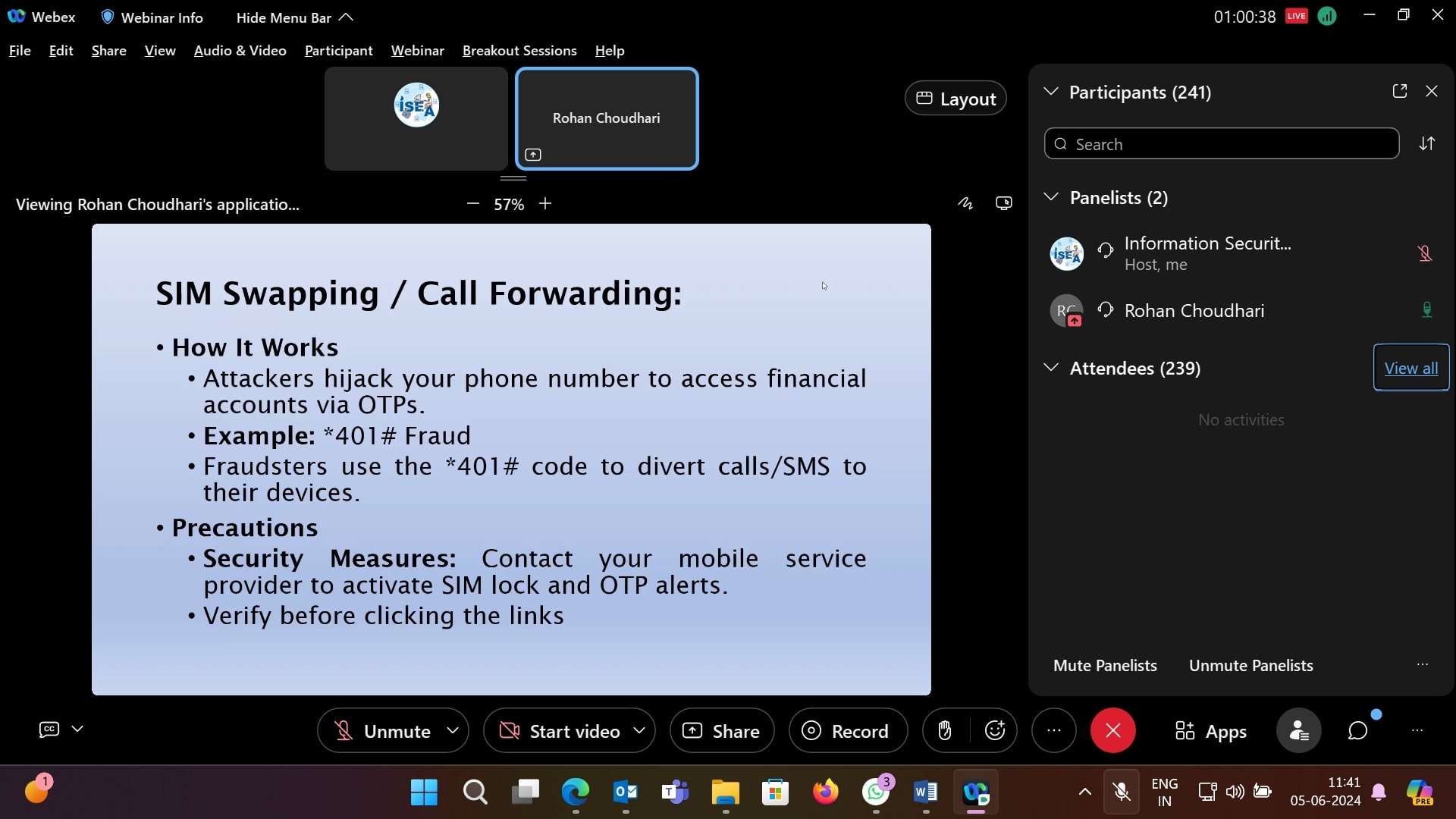Image resolution: width=1456 pixels, height=819 pixels.
Task: Click the Apps button
Action: click(1210, 731)
